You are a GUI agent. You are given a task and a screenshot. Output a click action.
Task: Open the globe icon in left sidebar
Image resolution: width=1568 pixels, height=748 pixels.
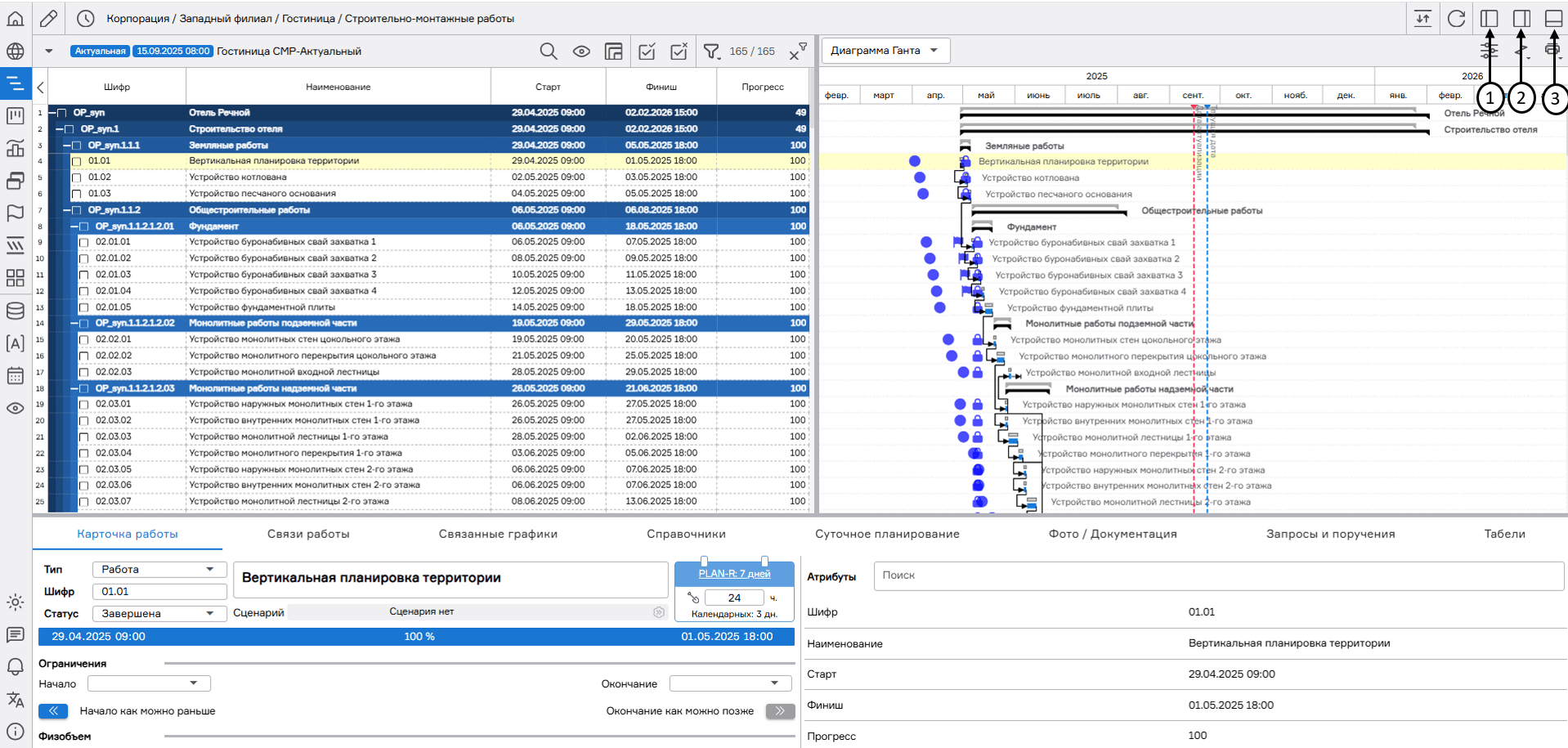tap(16, 52)
